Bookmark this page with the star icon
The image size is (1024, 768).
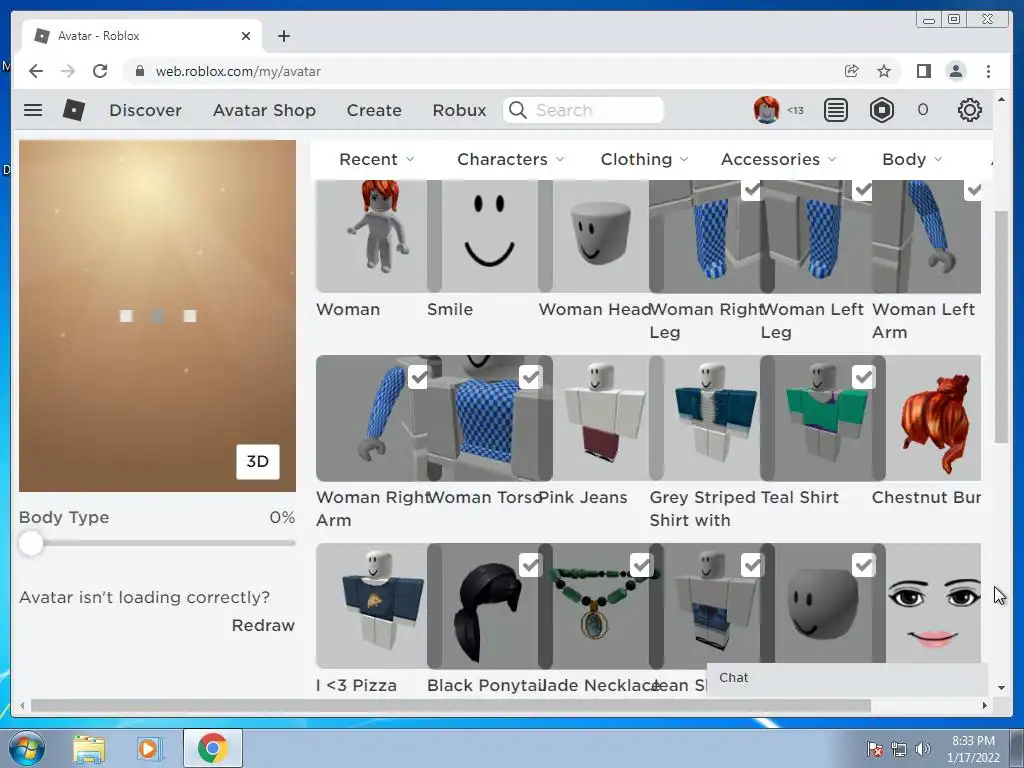884,71
